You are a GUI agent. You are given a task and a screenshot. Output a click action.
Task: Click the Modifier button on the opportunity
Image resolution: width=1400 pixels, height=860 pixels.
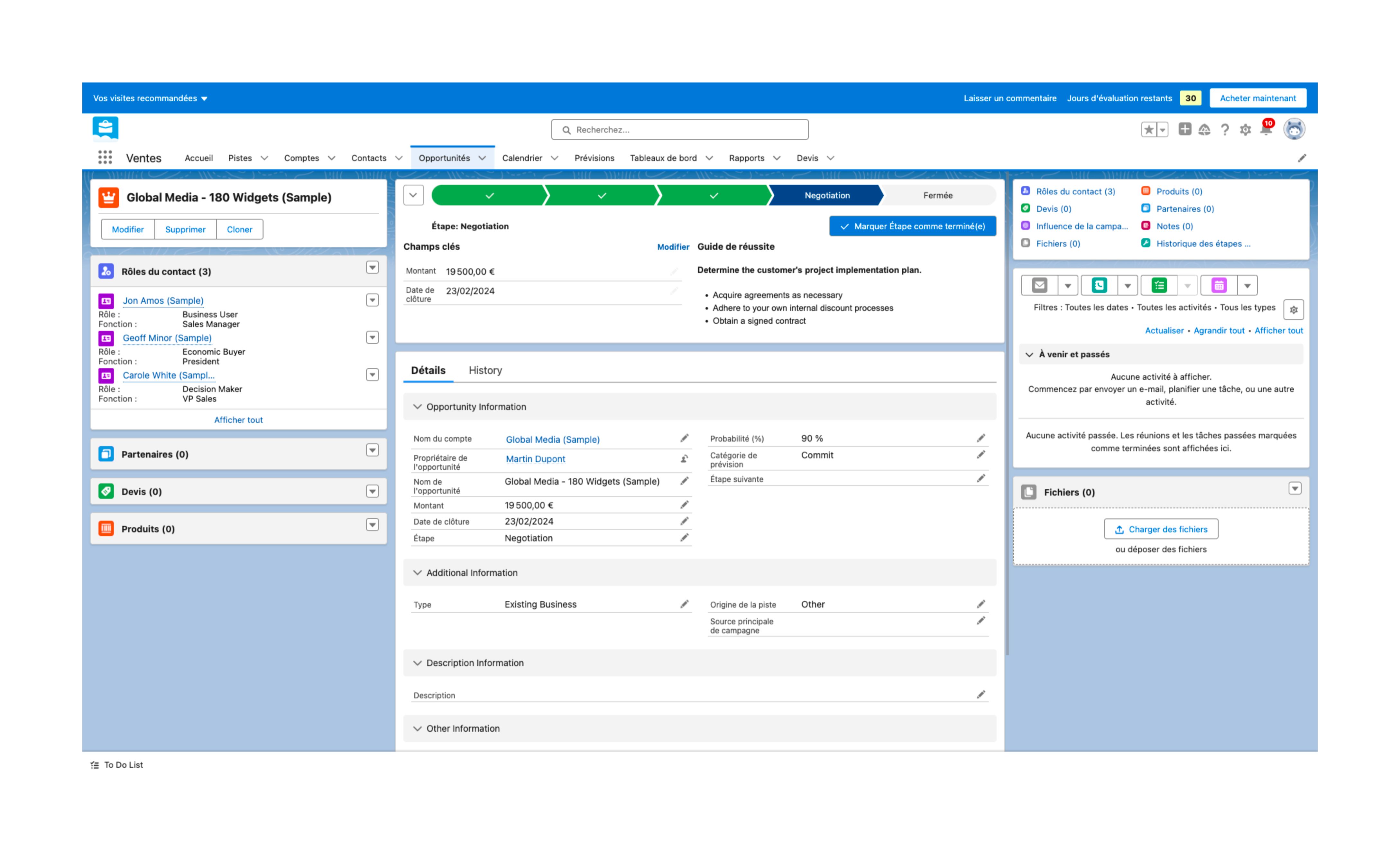[127, 229]
